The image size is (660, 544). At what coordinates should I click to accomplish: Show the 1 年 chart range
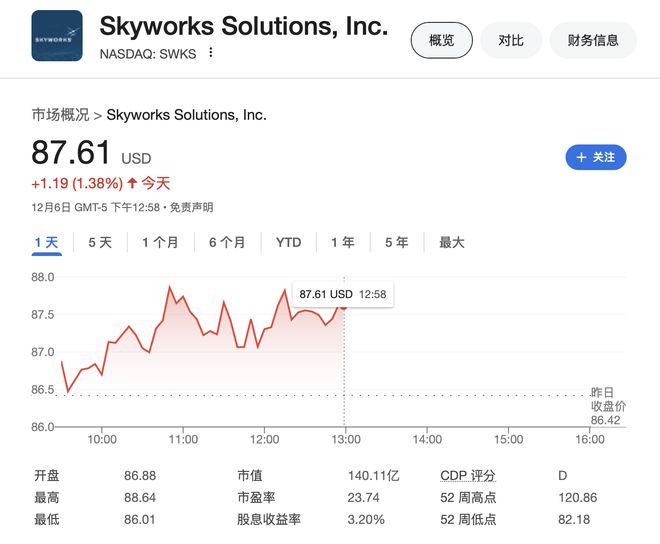(x=342, y=242)
